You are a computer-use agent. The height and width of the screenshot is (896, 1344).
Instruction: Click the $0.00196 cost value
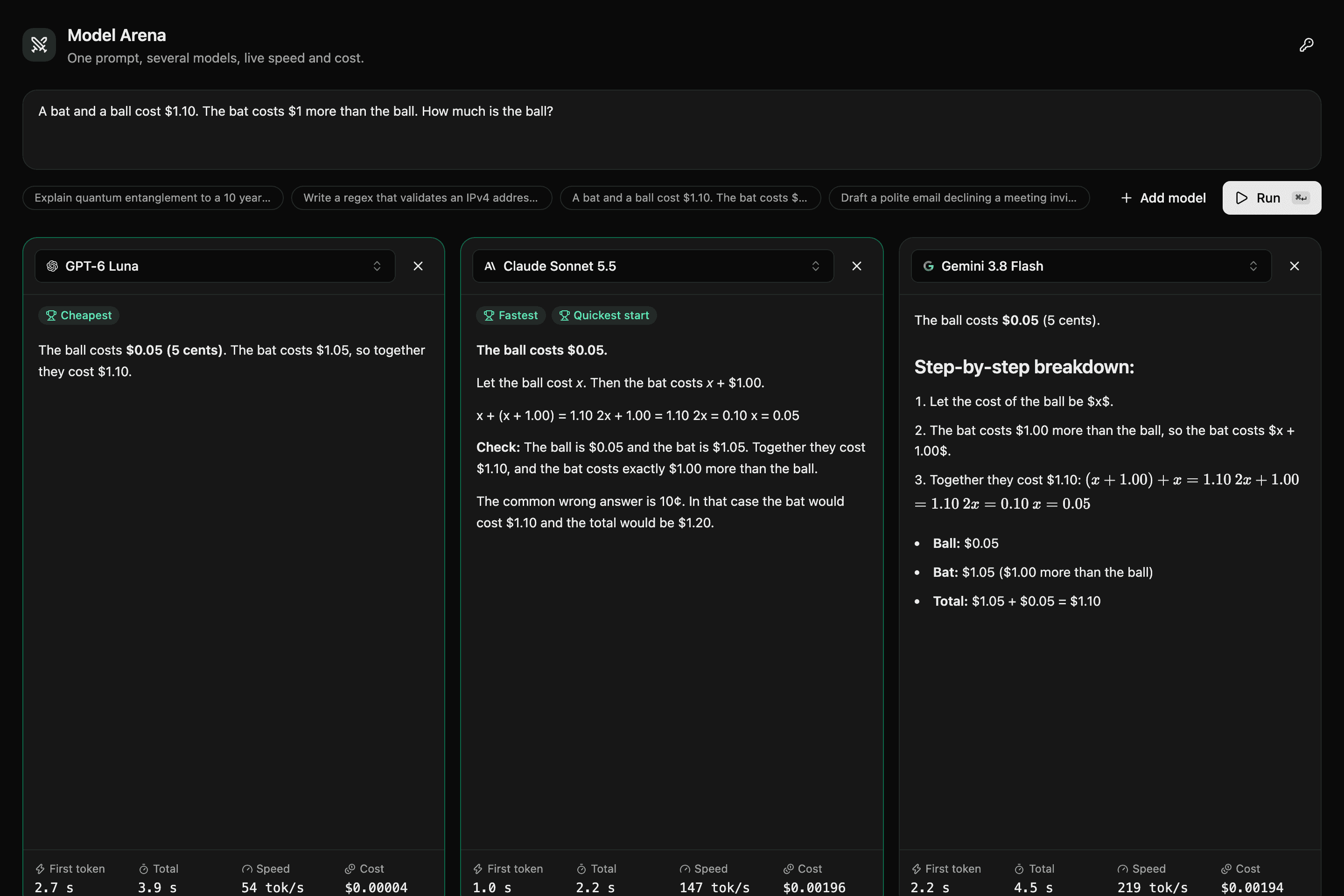pyautogui.click(x=814, y=888)
